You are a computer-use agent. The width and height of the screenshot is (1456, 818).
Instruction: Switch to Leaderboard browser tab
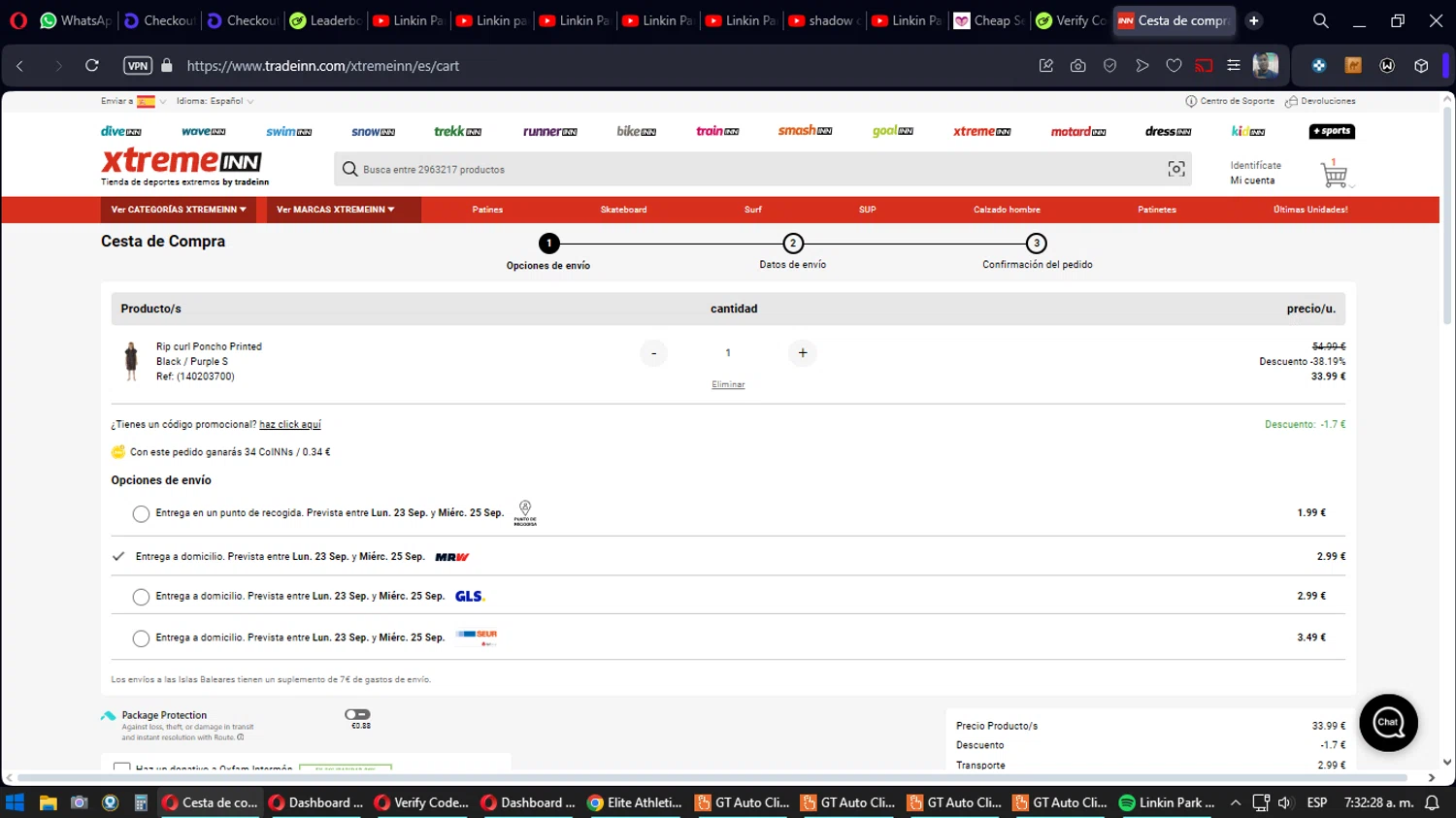click(x=326, y=20)
